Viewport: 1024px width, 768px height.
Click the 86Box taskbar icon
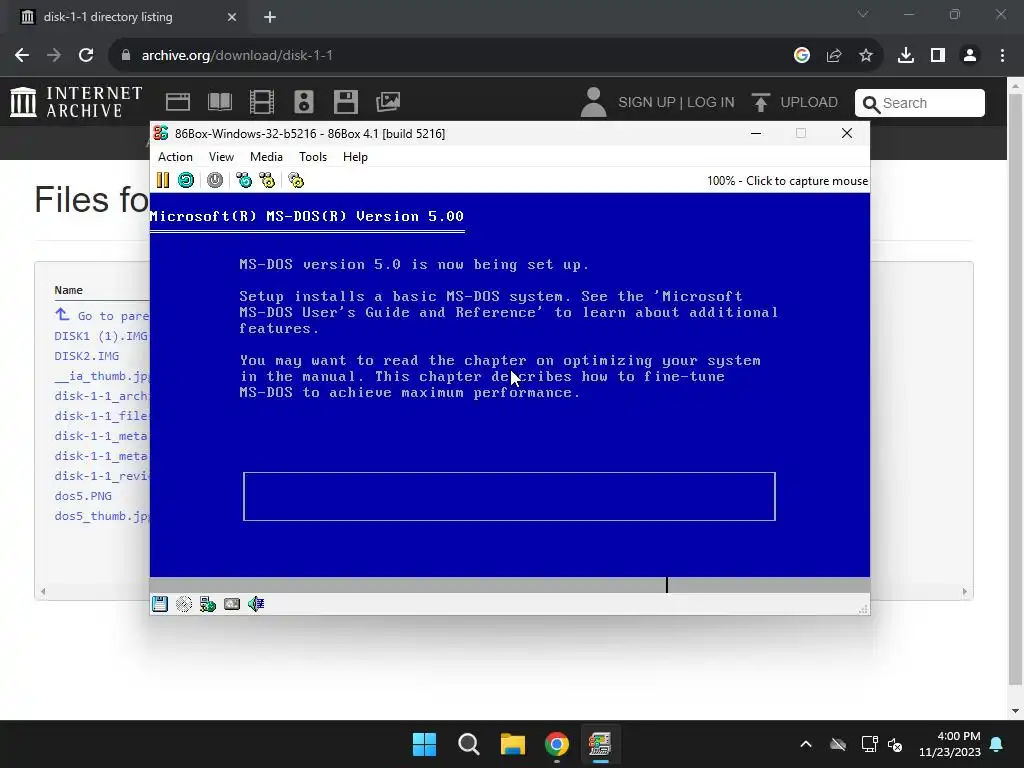(601, 744)
